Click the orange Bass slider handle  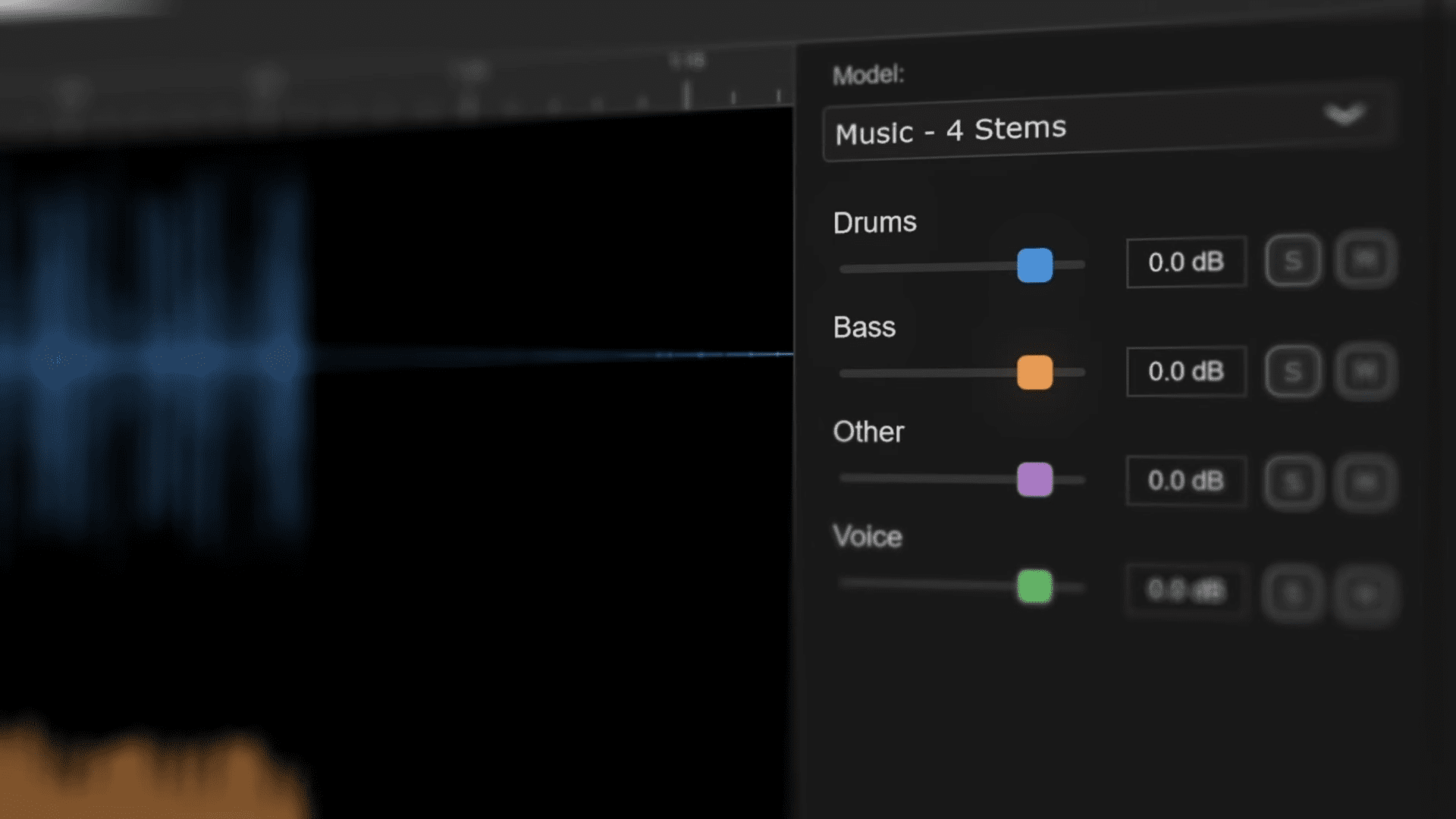(1034, 372)
